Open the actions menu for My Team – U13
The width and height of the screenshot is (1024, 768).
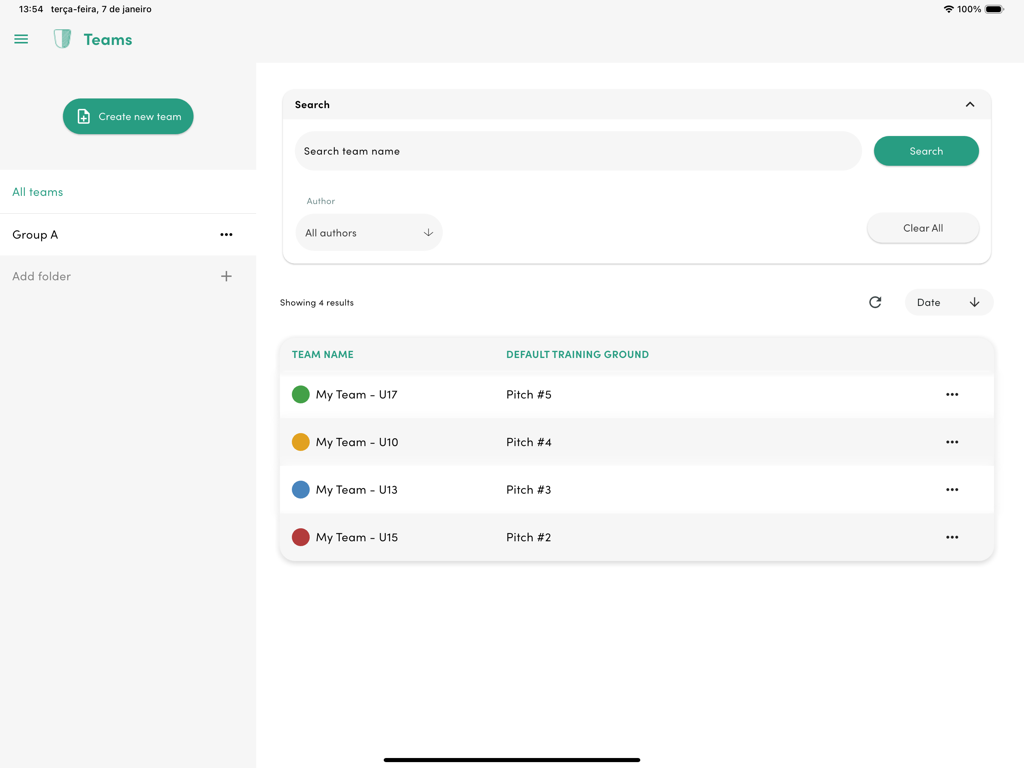[951, 489]
